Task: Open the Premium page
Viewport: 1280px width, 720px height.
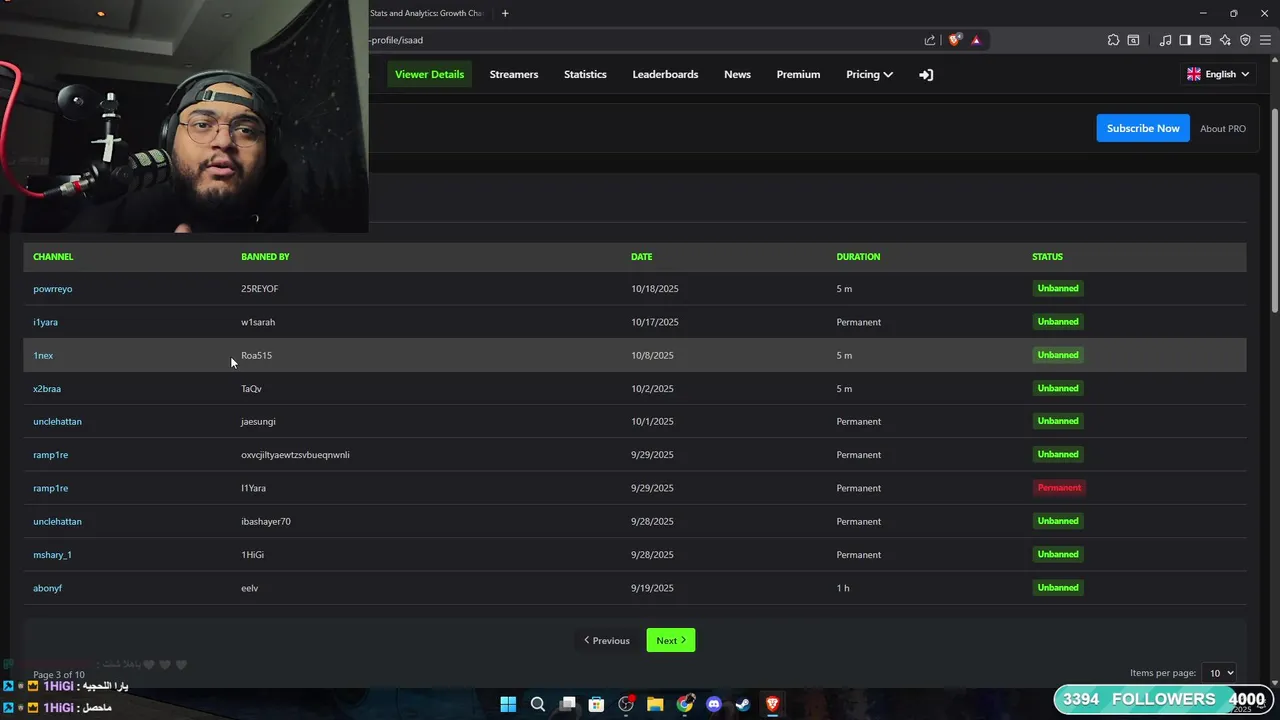Action: pyautogui.click(x=798, y=75)
